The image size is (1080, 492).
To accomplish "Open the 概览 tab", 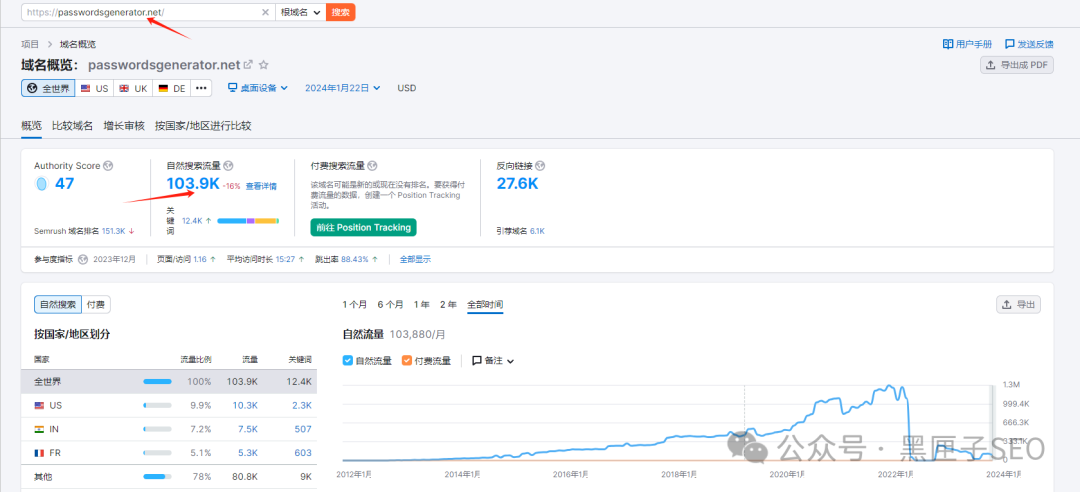I will pos(31,125).
